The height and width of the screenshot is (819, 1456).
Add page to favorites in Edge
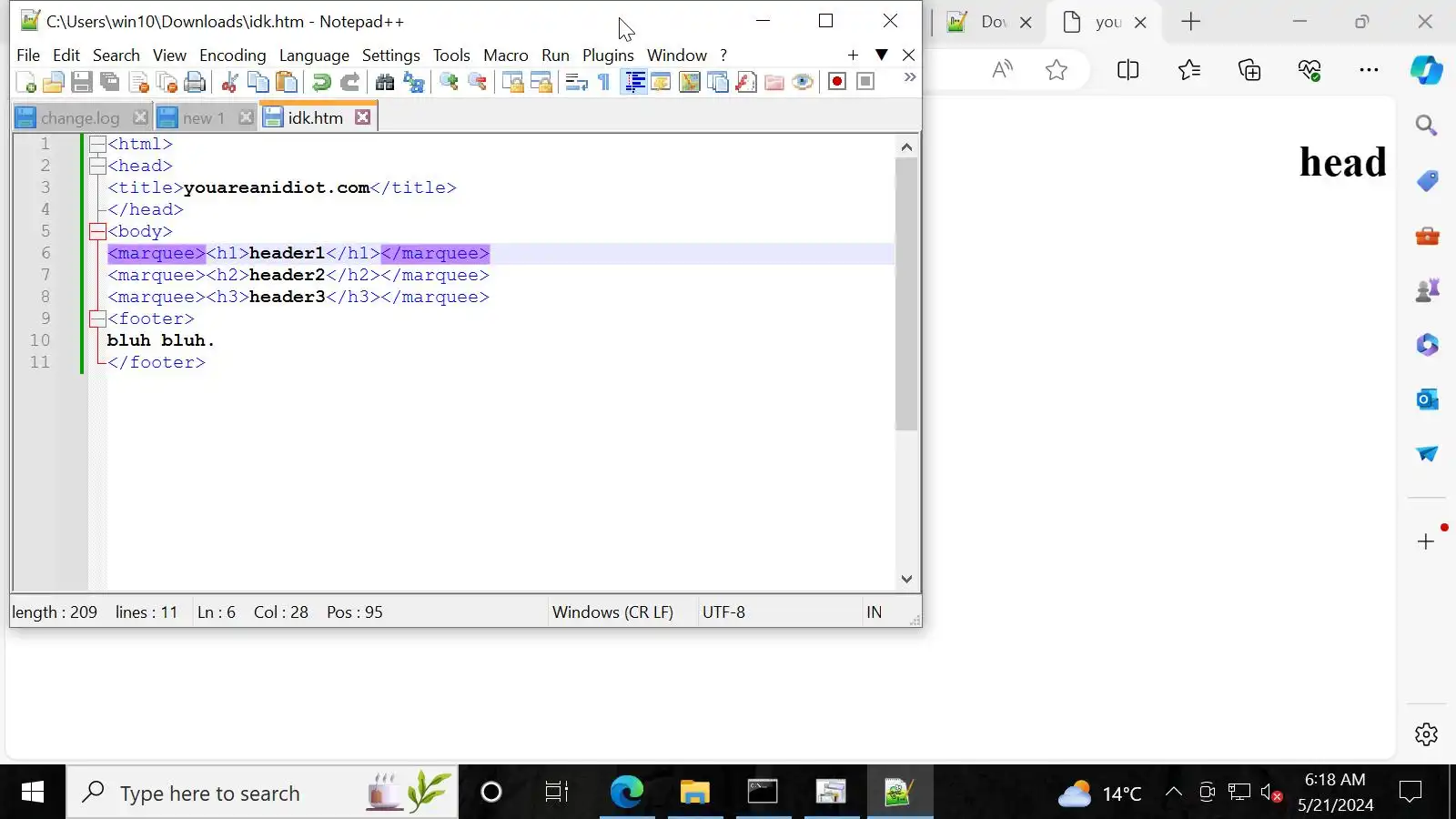(1057, 70)
